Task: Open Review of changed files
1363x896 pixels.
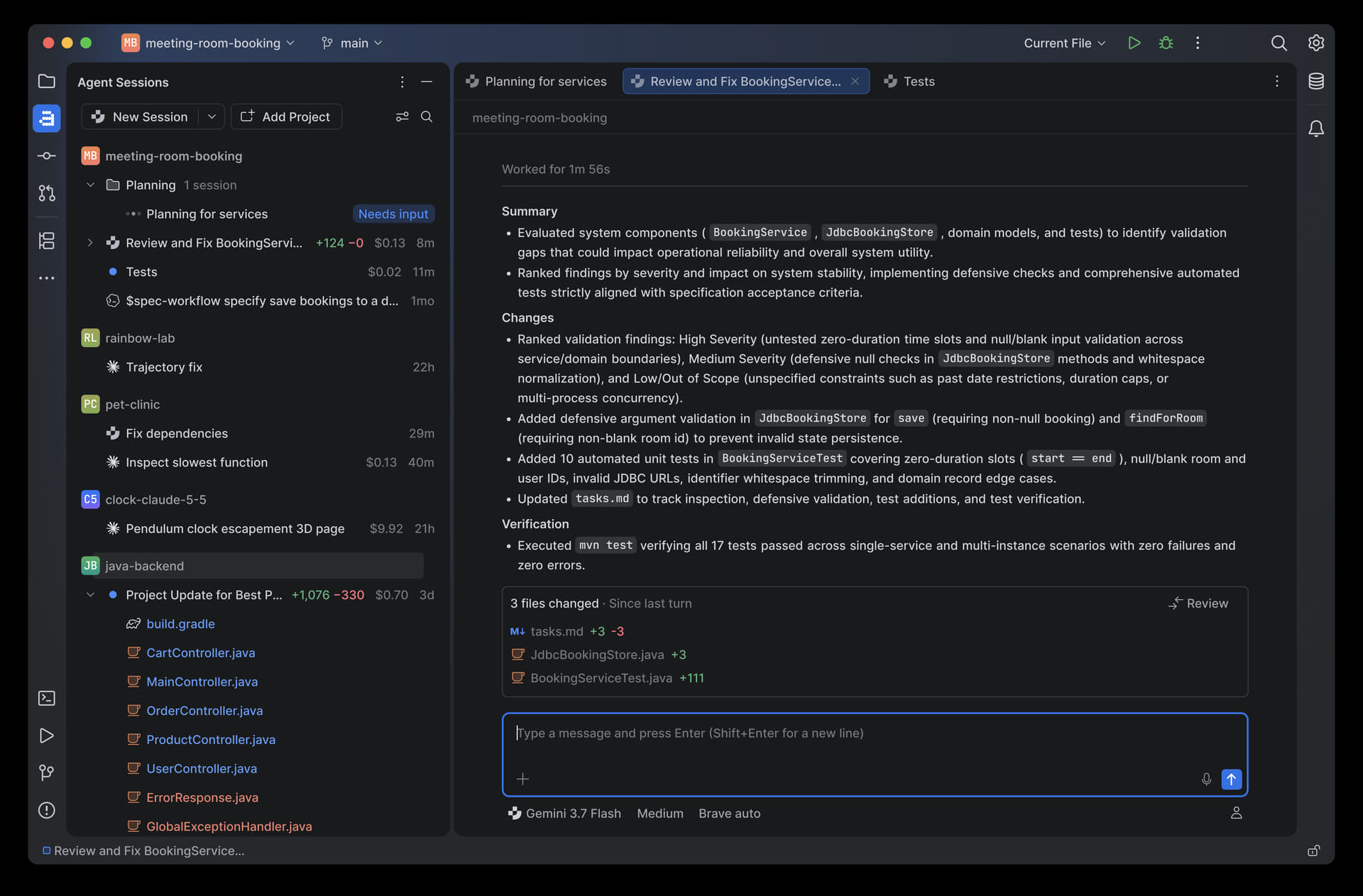Action: pyautogui.click(x=1198, y=603)
